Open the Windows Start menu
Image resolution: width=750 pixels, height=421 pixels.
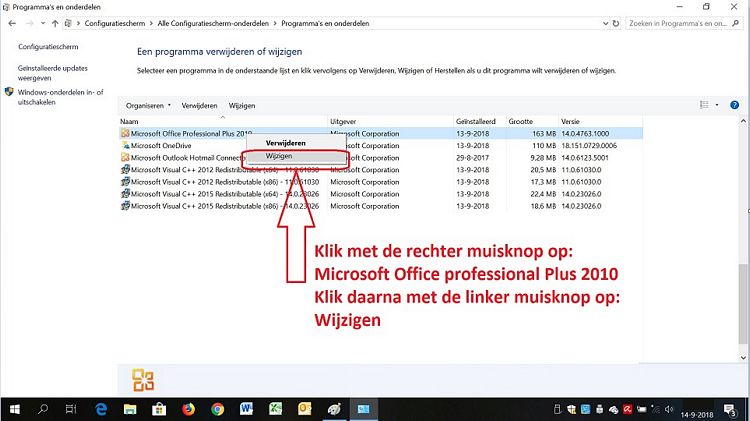(x=15, y=409)
